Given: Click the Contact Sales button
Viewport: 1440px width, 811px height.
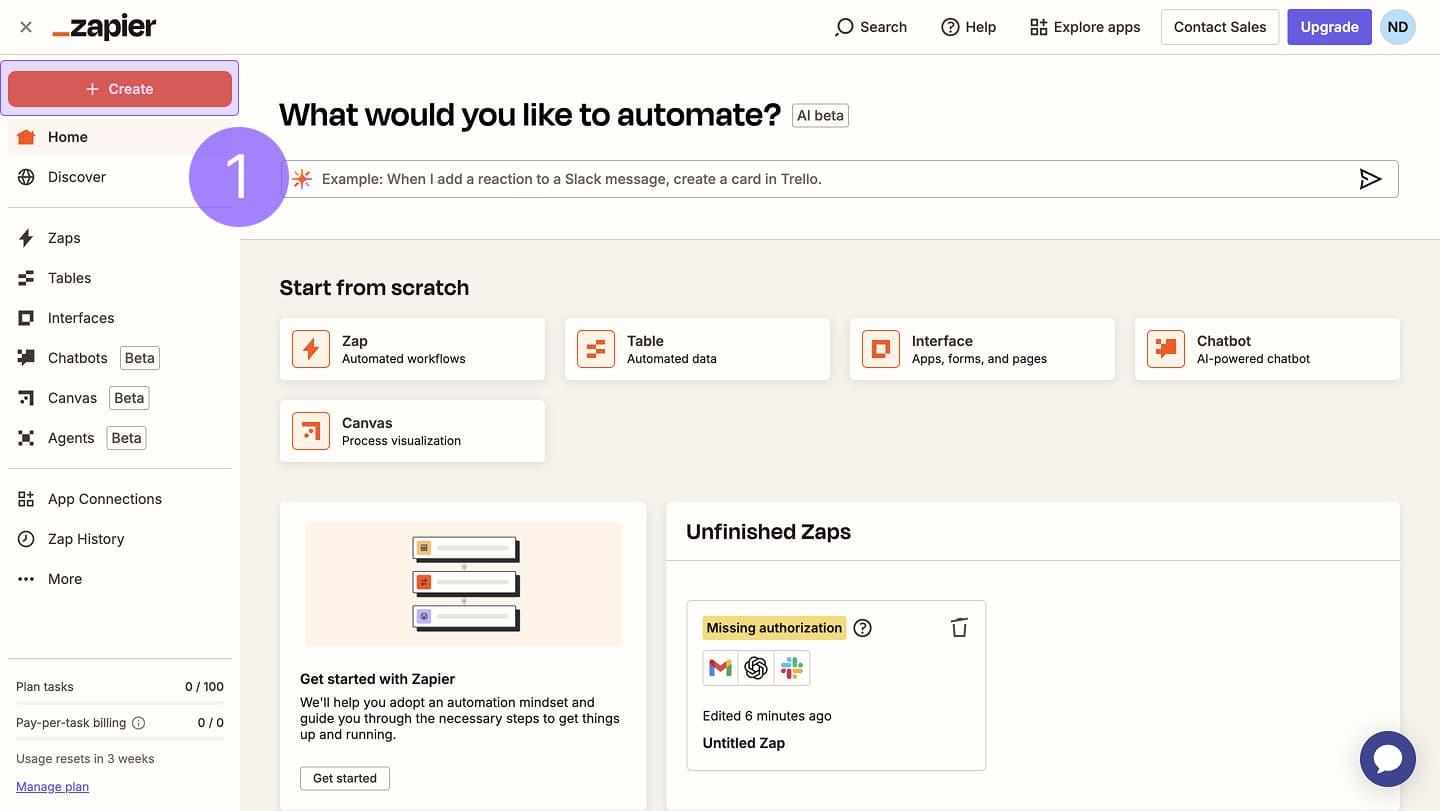Looking at the screenshot, I should click(1220, 27).
